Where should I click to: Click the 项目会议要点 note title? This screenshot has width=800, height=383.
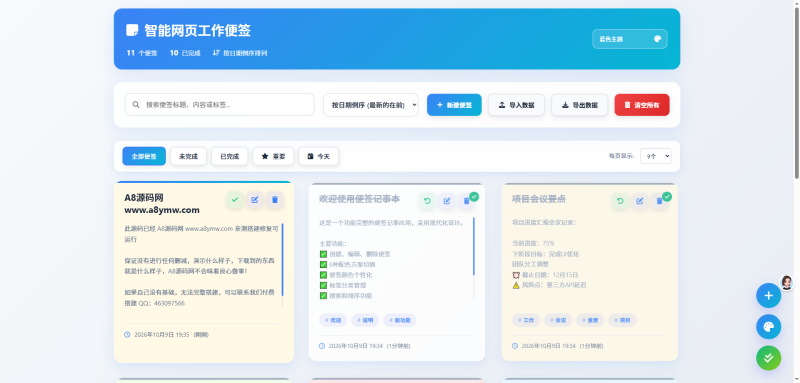point(539,199)
